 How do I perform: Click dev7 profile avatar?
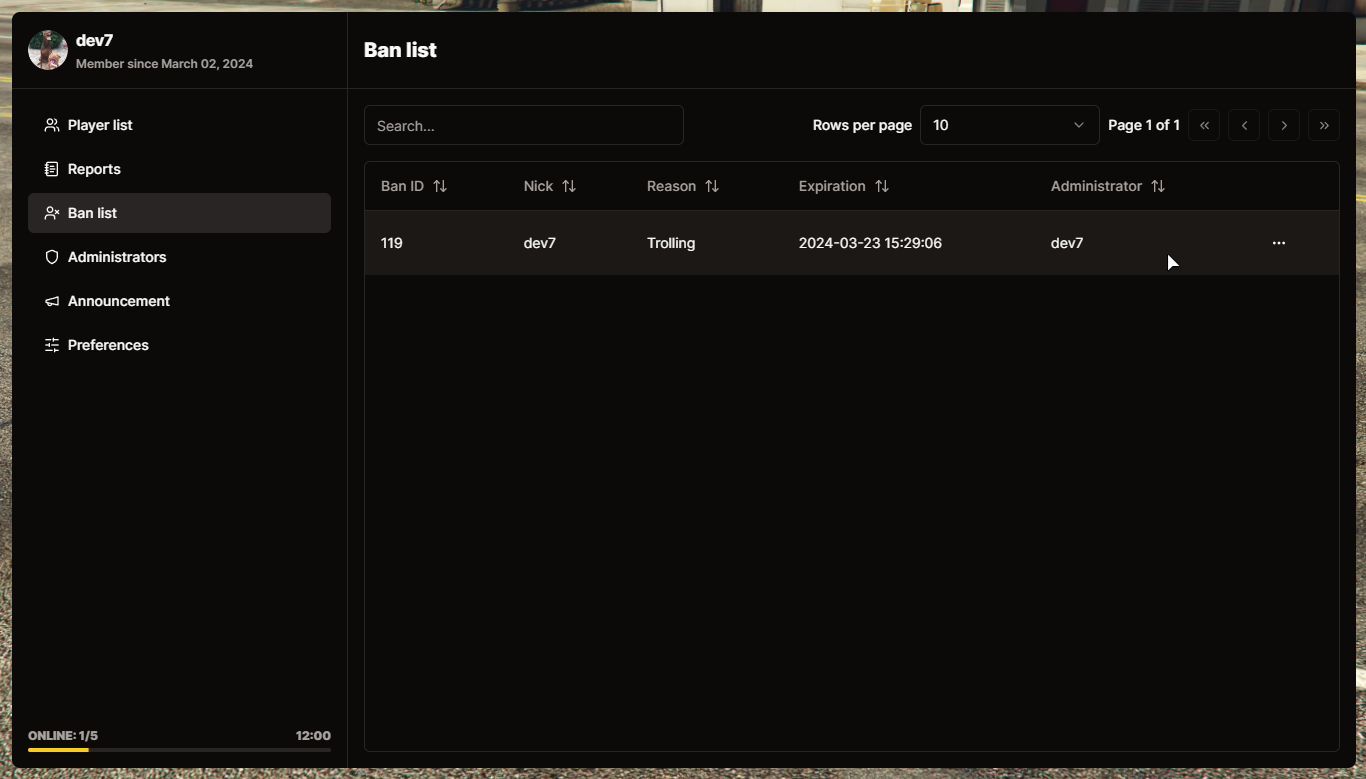pyautogui.click(x=48, y=50)
